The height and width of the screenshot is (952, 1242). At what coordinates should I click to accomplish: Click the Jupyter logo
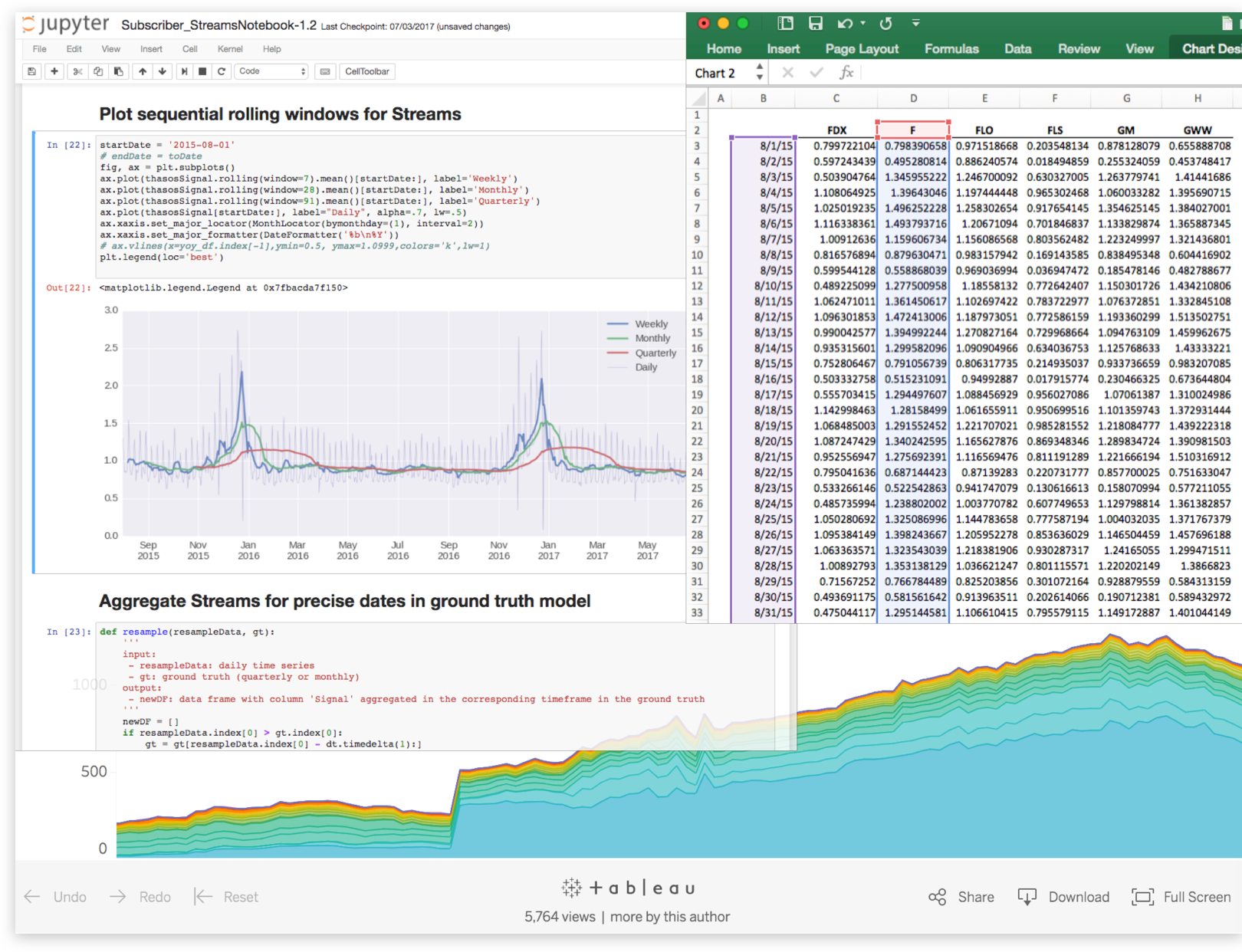pyautogui.click(x=67, y=24)
